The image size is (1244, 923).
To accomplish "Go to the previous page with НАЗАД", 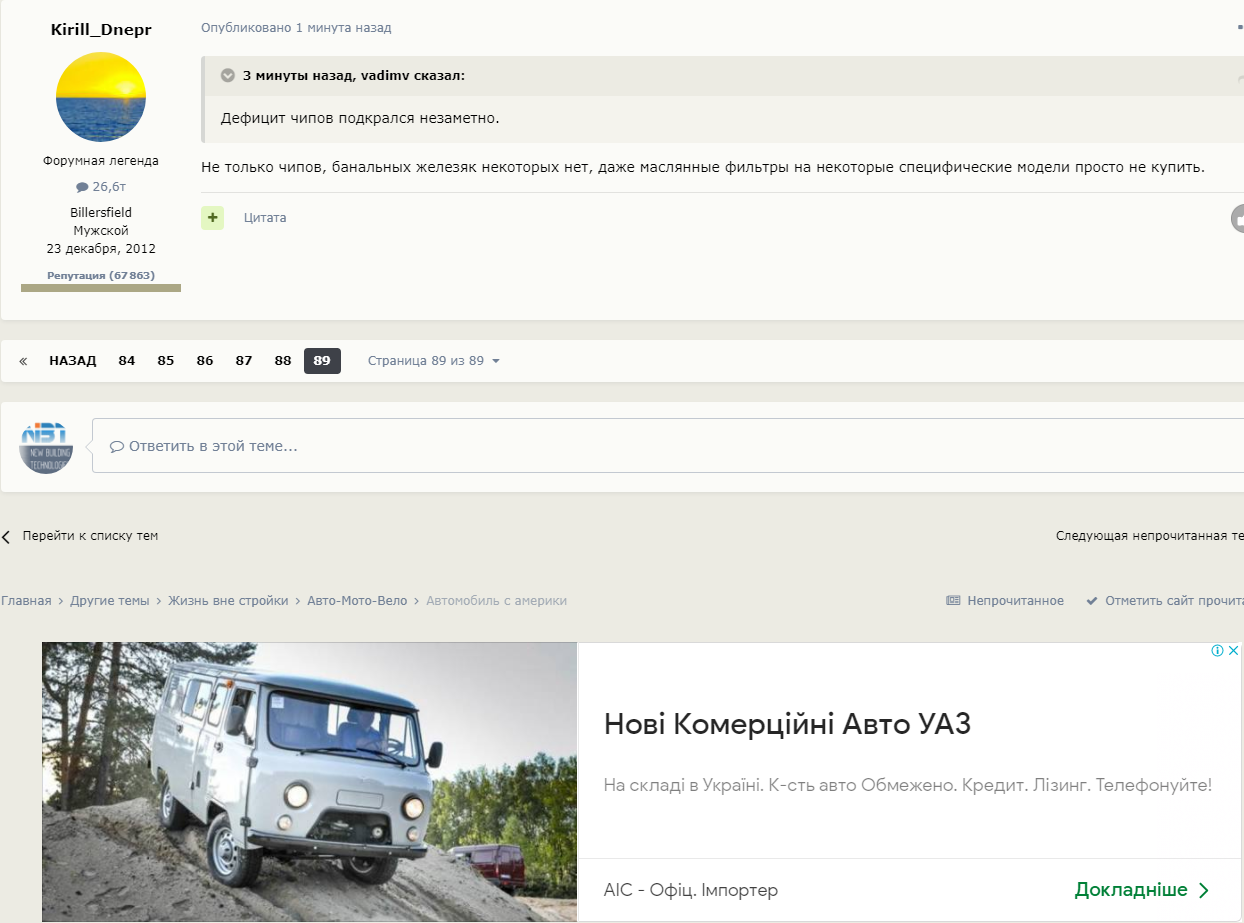I will coord(73,361).
